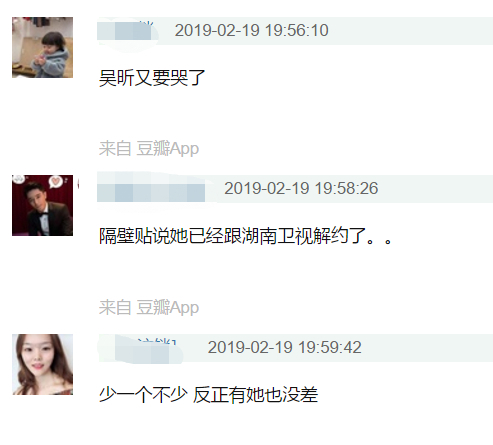Click empty header bar right of 19:59:42
This screenshot has height=445, width=493.
tap(427, 348)
